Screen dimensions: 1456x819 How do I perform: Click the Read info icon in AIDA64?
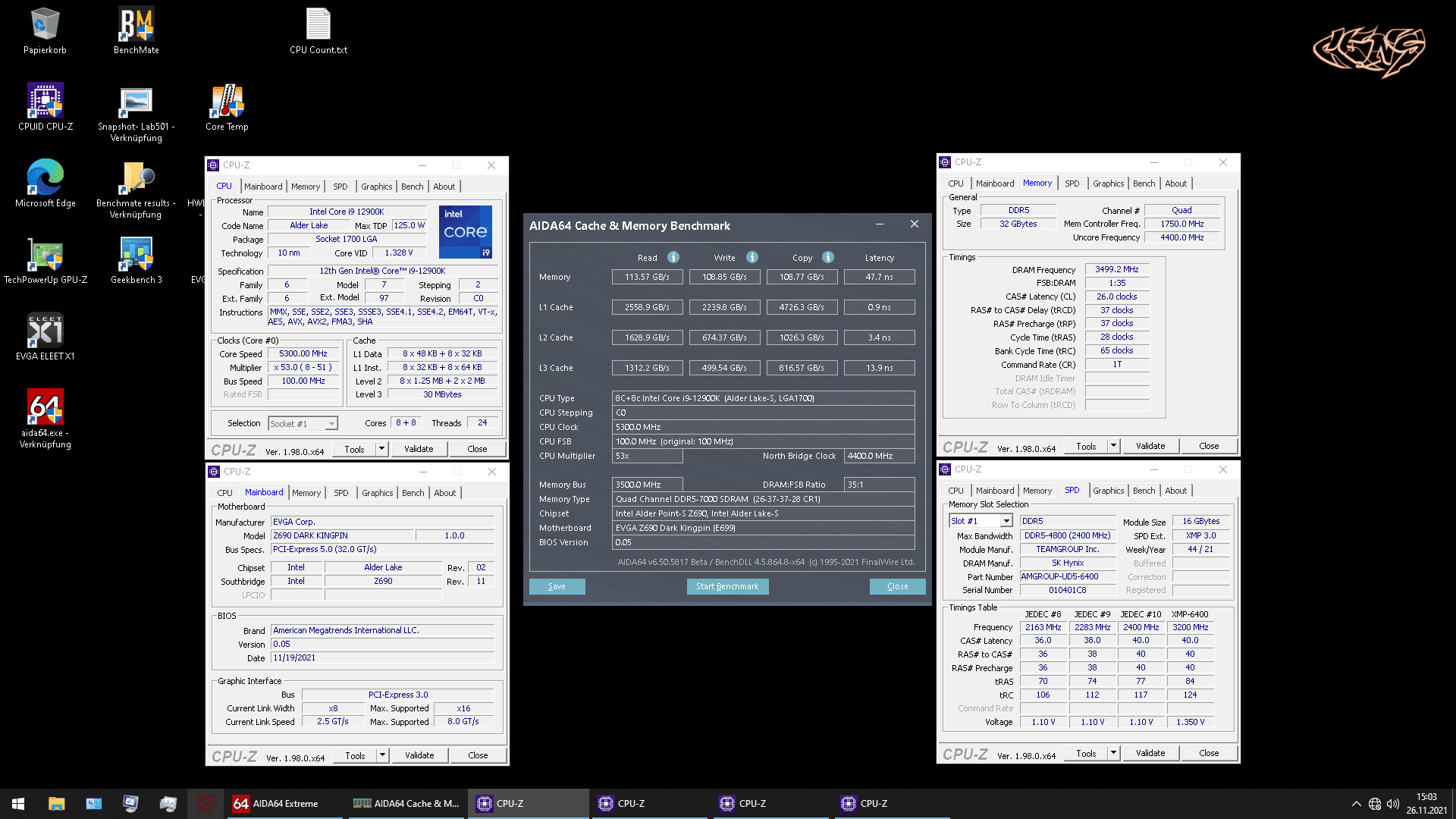click(x=673, y=257)
